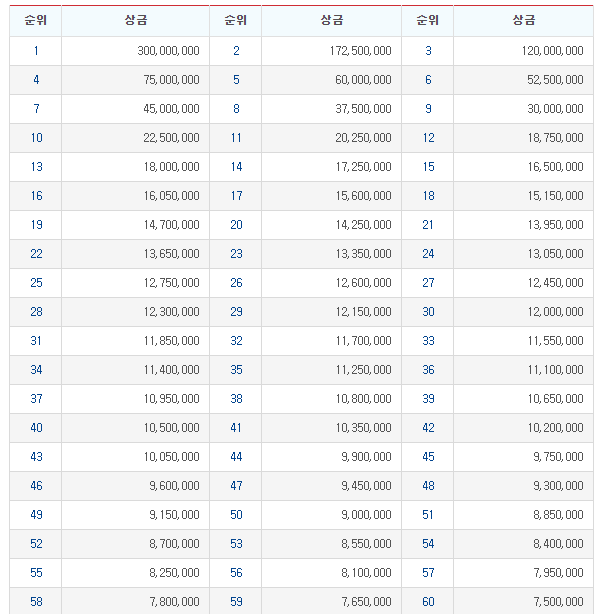This screenshot has width=599, height=614.
Task: Select the 7,500,000 cell
Action: (558, 601)
